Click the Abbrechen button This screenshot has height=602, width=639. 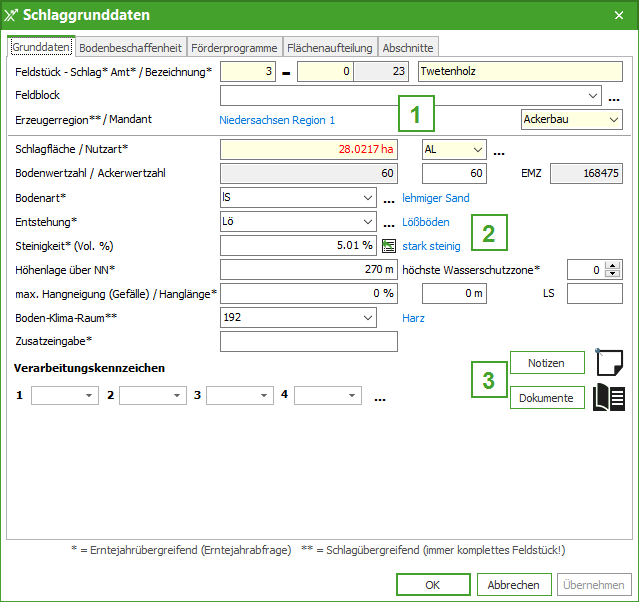point(514,585)
